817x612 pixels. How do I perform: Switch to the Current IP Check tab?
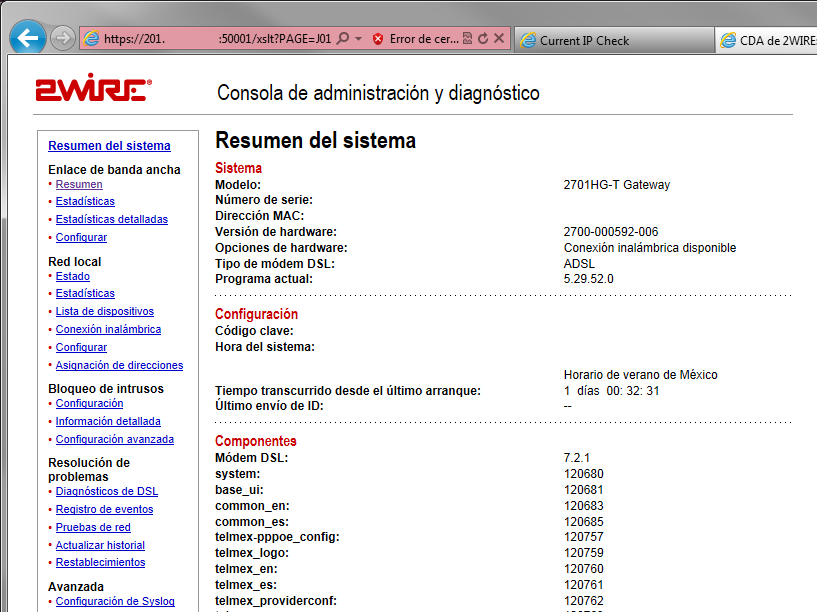(x=590, y=39)
